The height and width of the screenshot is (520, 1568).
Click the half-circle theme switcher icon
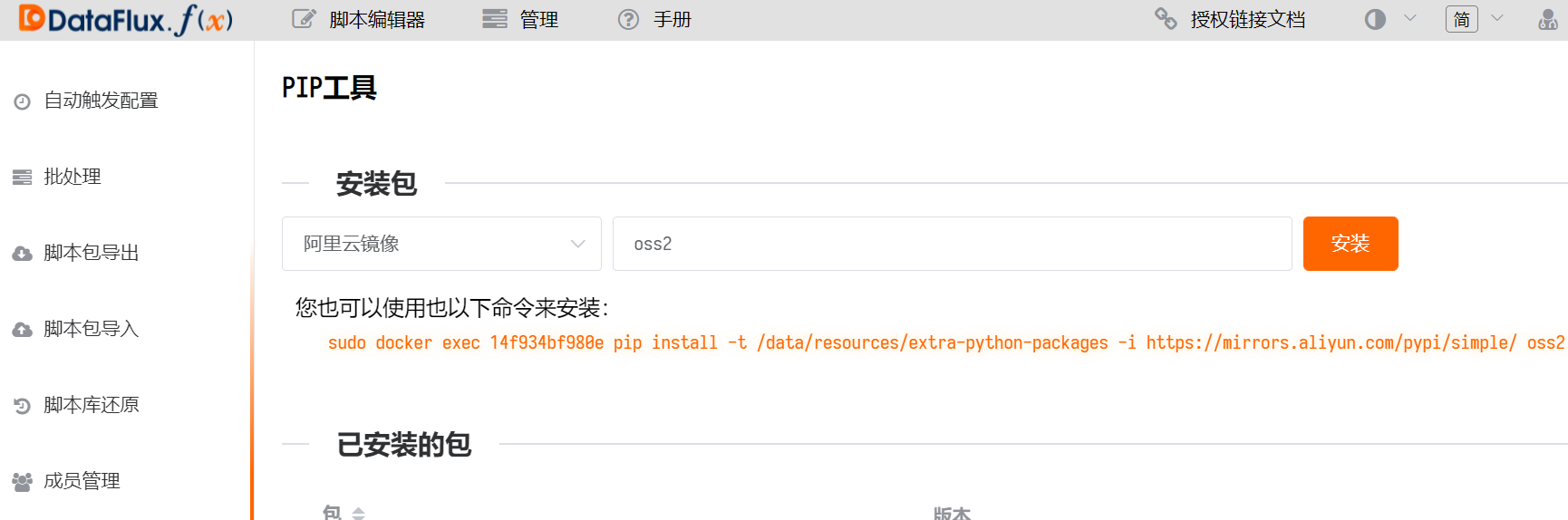[1375, 20]
